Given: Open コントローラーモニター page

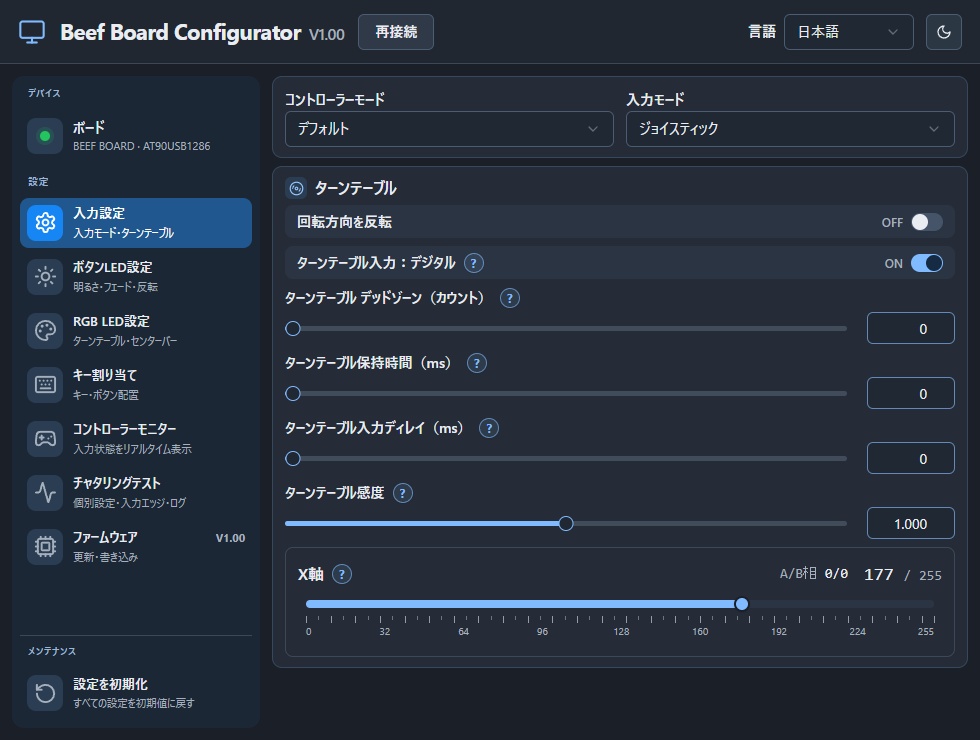Looking at the screenshot, I should pos(136,439).
